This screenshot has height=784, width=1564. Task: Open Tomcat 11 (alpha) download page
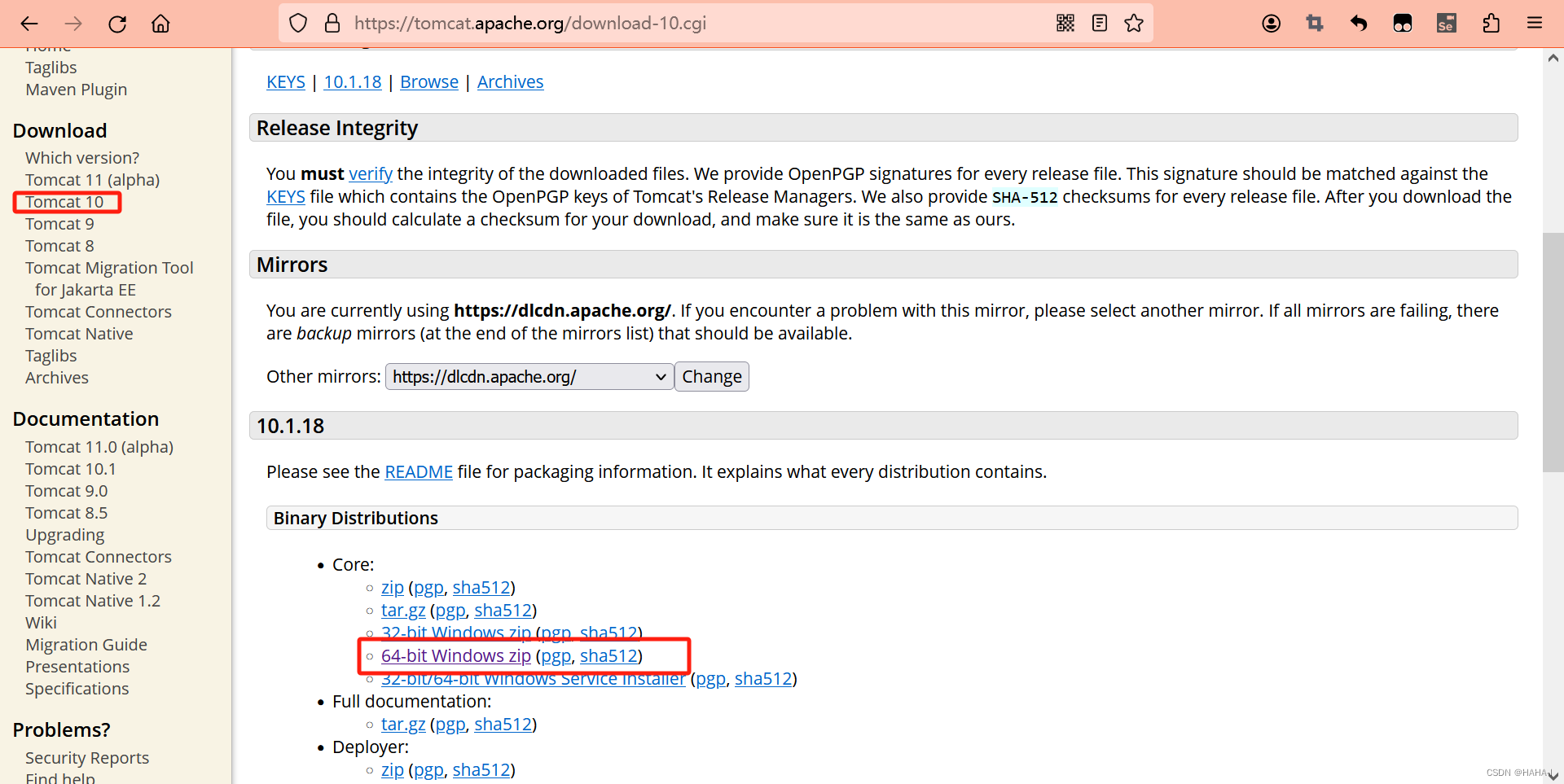tap(92, 180)
